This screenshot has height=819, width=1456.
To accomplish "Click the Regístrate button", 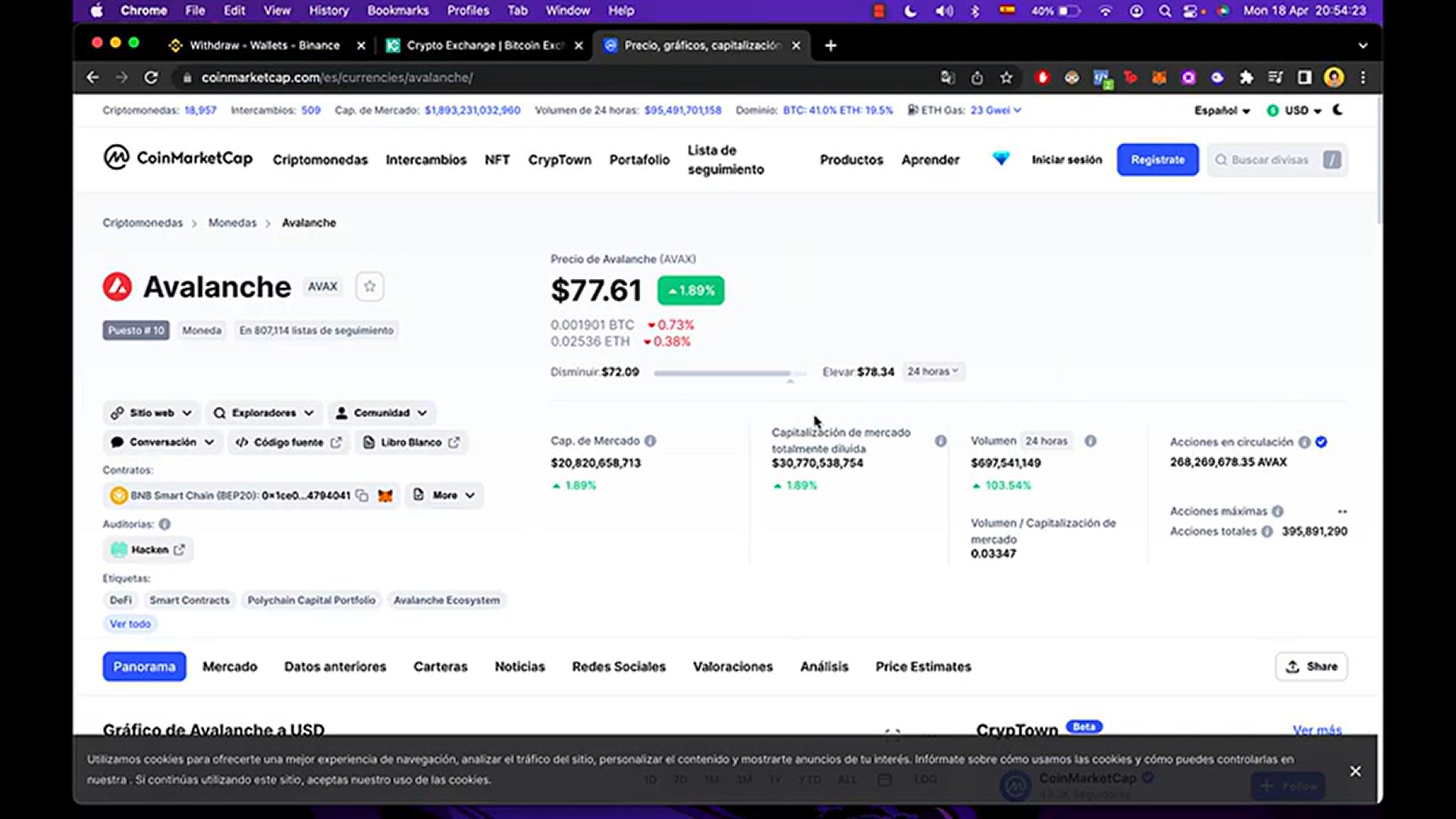I will click(1157, 159).
